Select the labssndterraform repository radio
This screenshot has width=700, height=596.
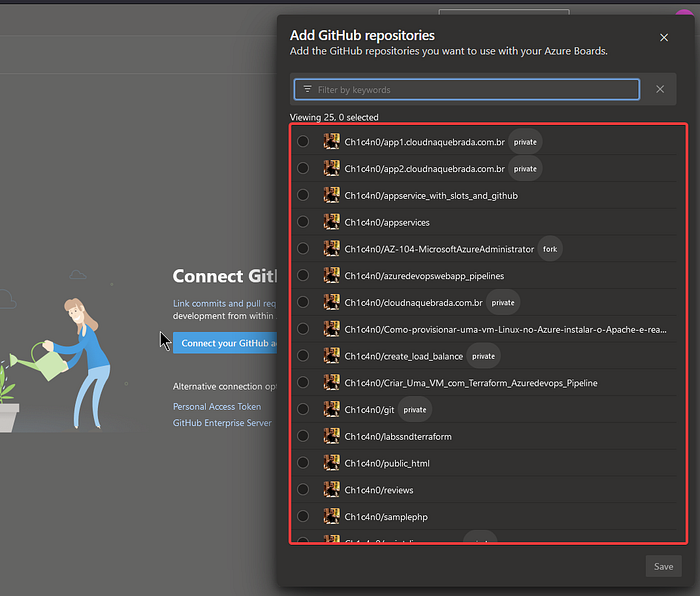(303, 436)
